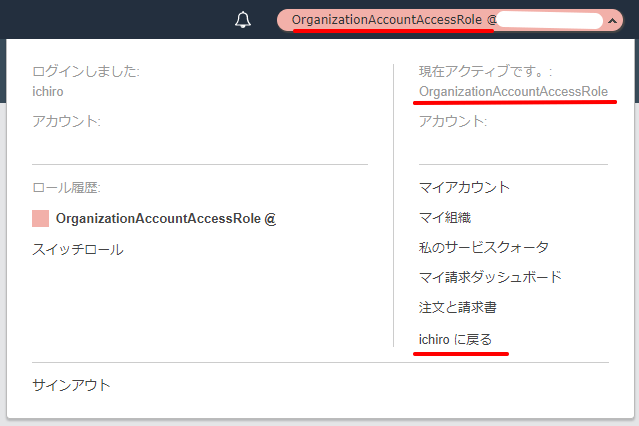
Task: Open 私のサービスクォータ menu entry
Action: (484, 247)
